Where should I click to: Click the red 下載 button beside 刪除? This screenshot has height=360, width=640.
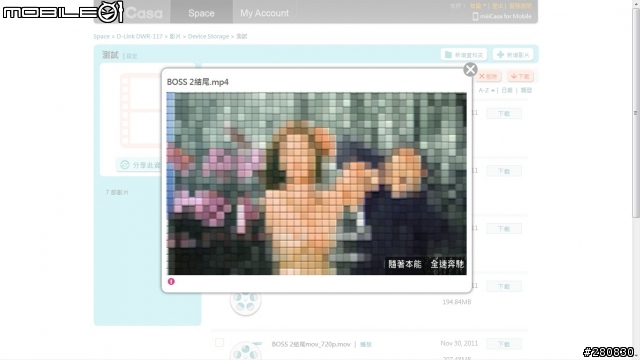(520, 76)
